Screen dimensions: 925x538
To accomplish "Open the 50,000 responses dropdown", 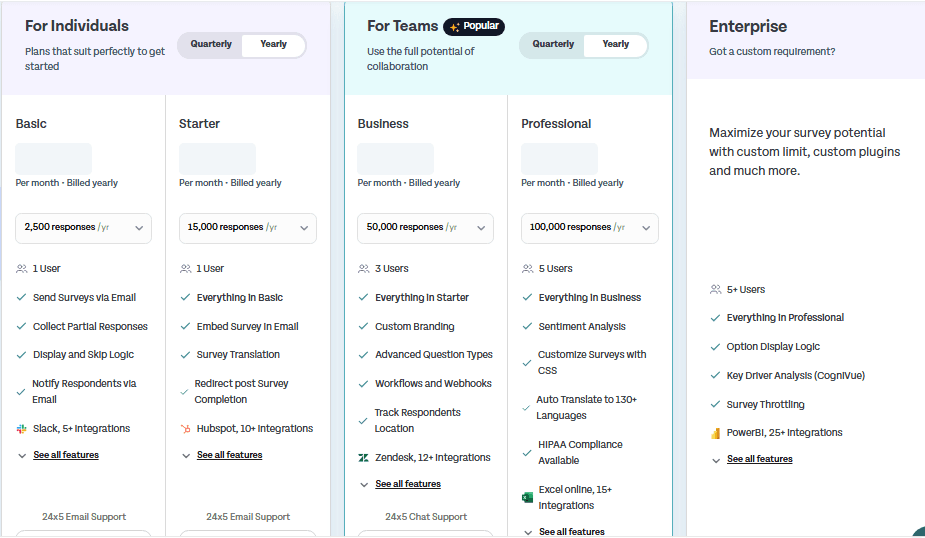I will [x=425, y=228].
